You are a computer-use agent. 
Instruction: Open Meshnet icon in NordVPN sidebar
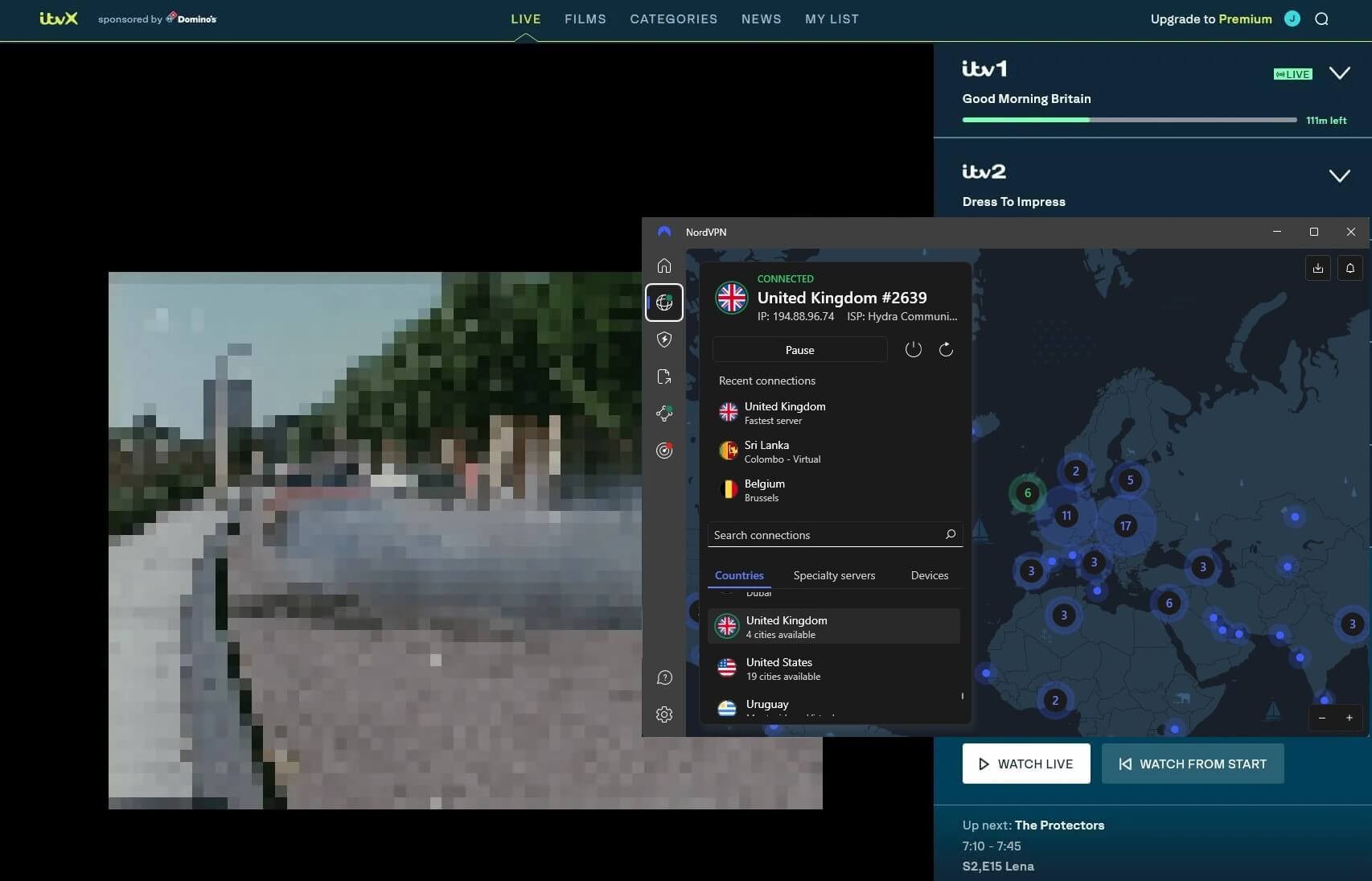pyautogui.click(x=663, y=414)
